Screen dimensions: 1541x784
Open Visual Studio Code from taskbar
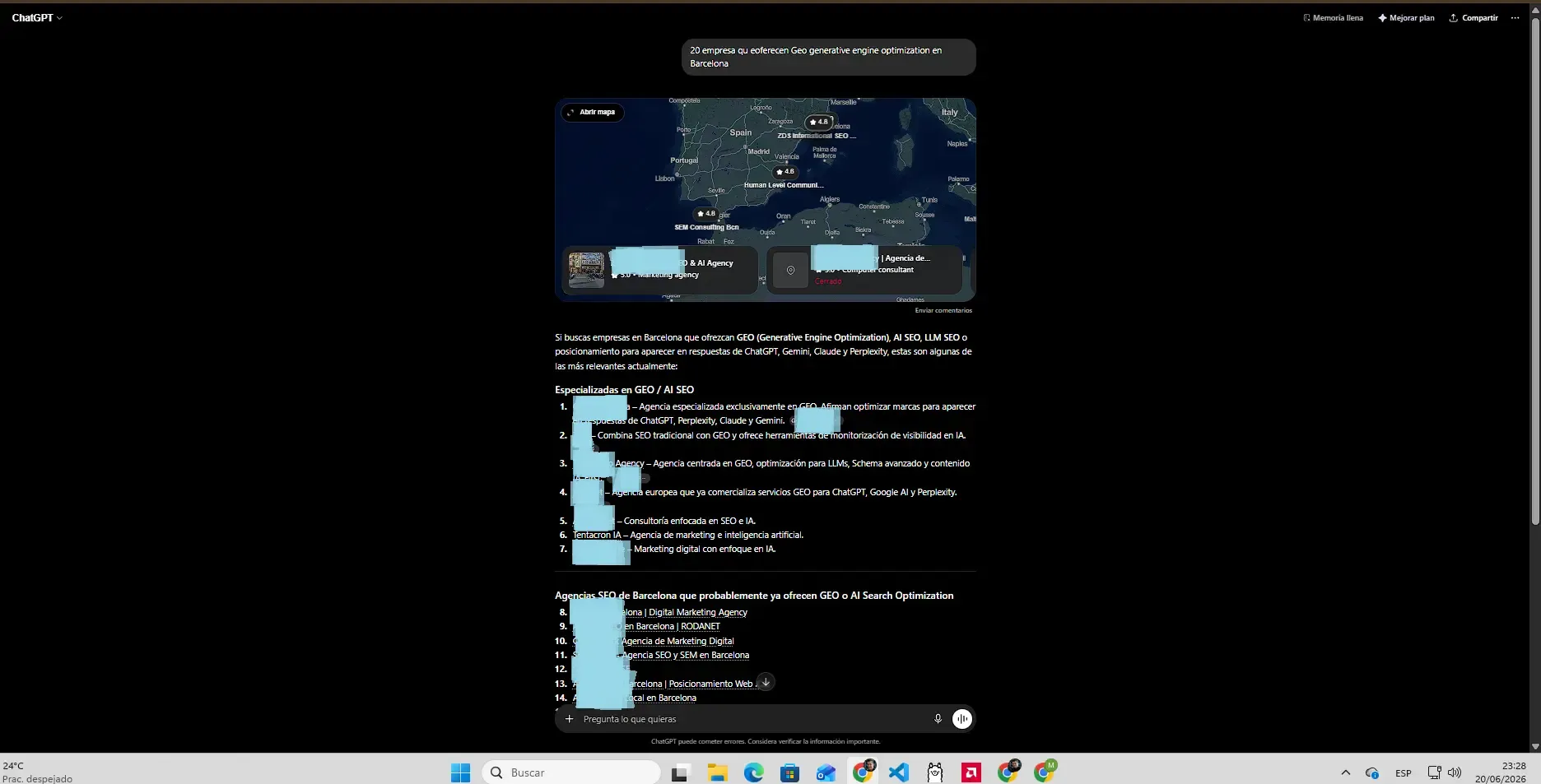click(899, 772)
